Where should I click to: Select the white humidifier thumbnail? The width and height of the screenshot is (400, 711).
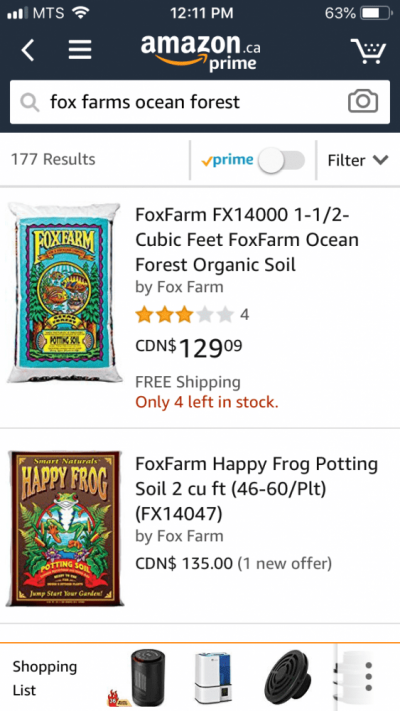pyautogui.click(x=213, y=678)
